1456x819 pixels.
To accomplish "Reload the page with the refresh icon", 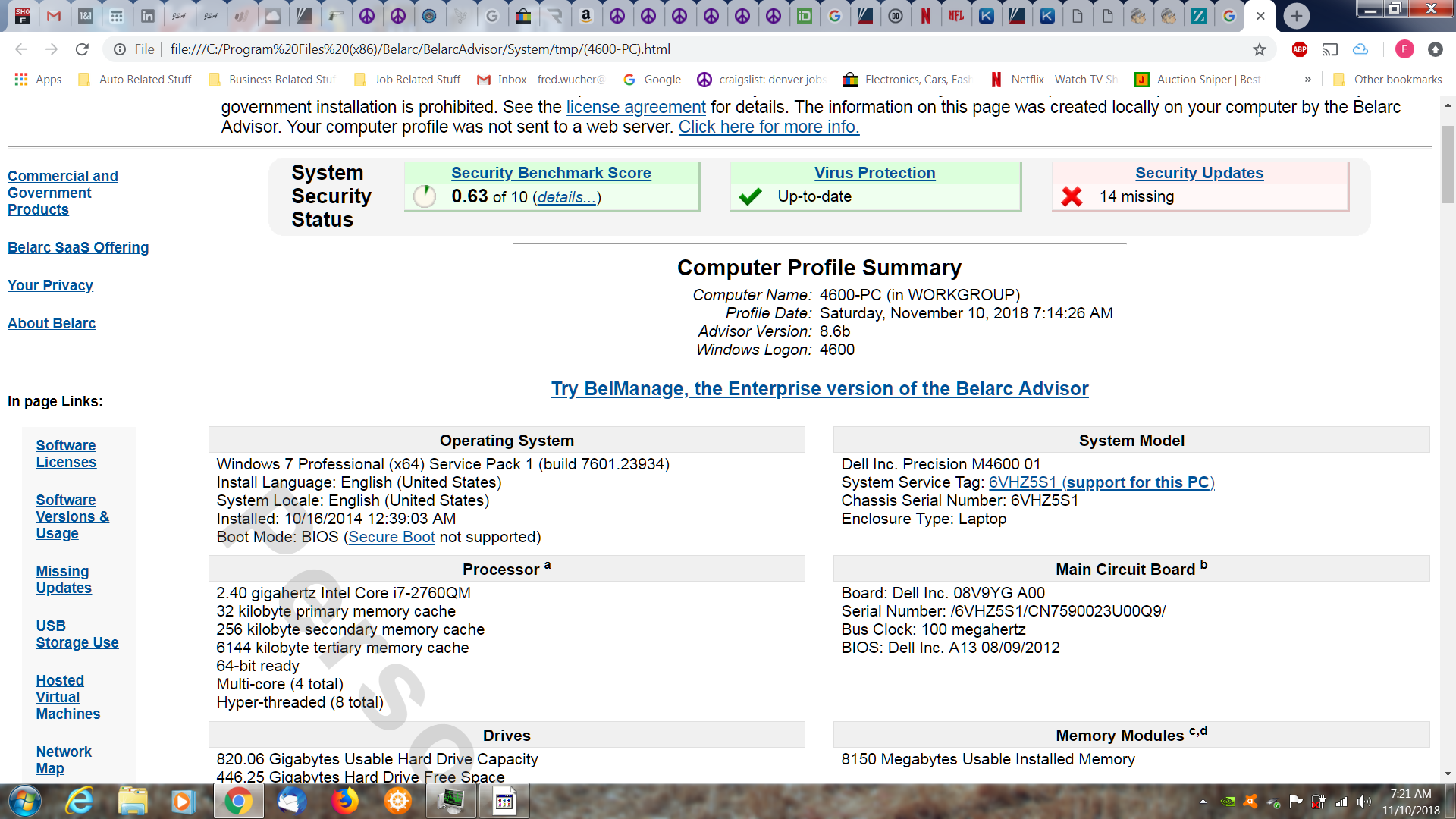I will (x=82, y=49).
